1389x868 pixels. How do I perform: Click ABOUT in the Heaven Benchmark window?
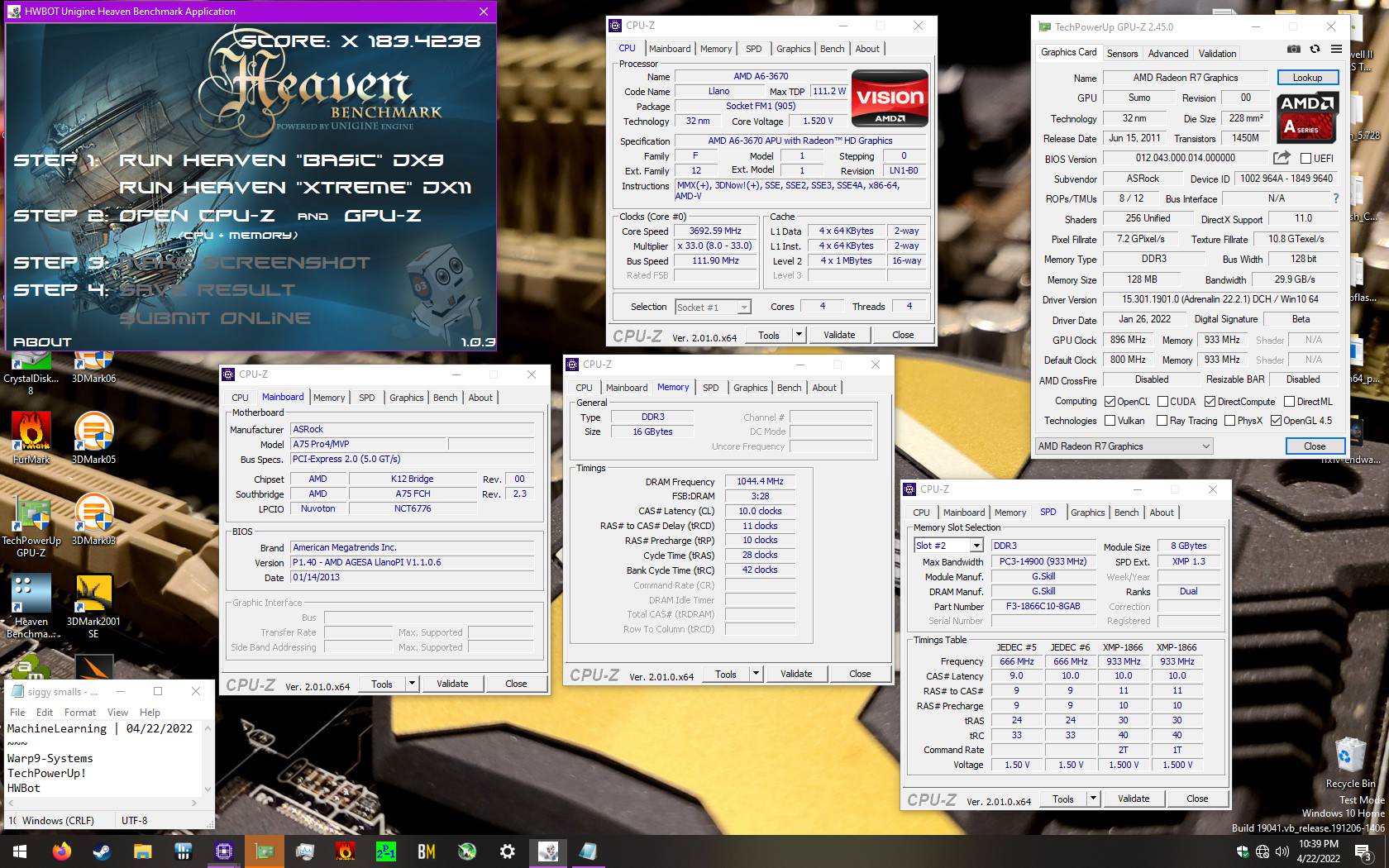(43, 341)
